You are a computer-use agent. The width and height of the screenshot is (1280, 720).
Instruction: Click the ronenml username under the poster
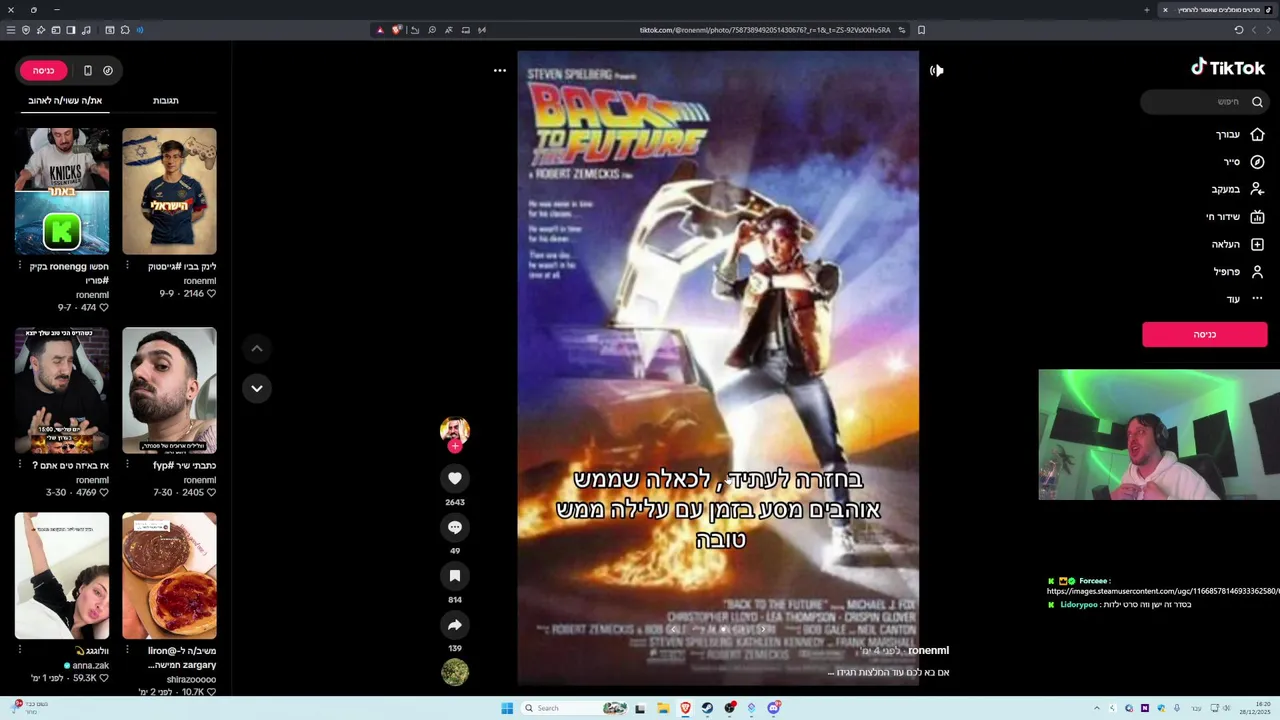tap(928, 651)
